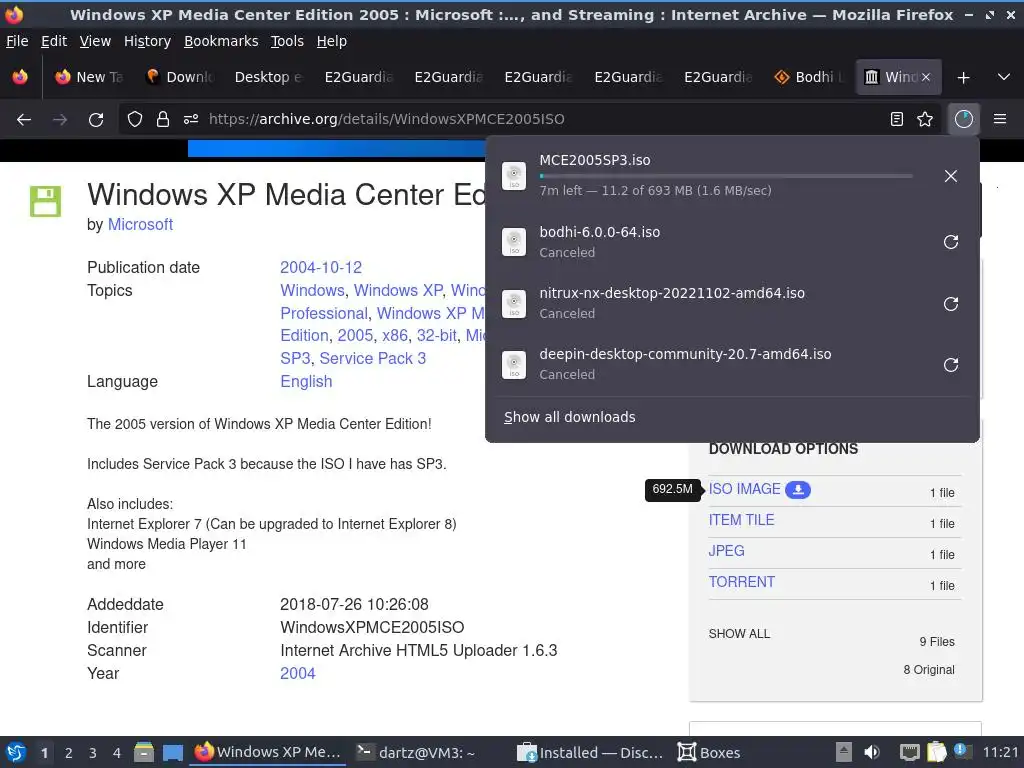This screenshot has width=1024, height=768.
Task: Open the Installed Discover taskbar entry
Action: pos(590,753)
